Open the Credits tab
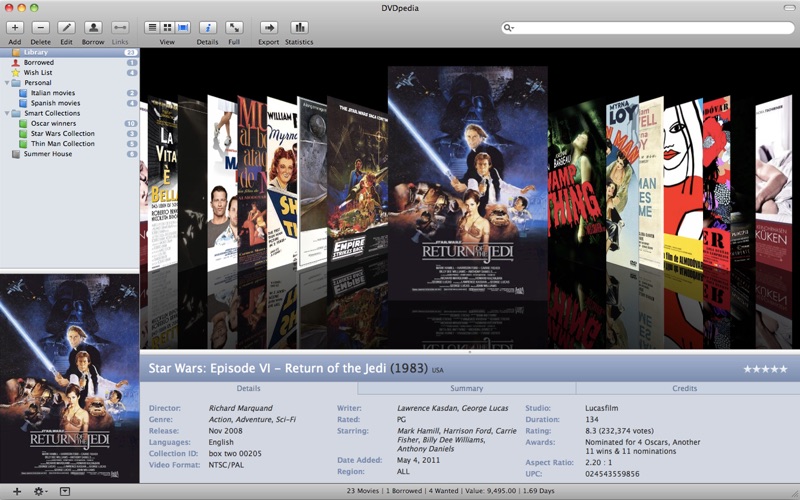800x500 pixels. [x=685, y=388]
